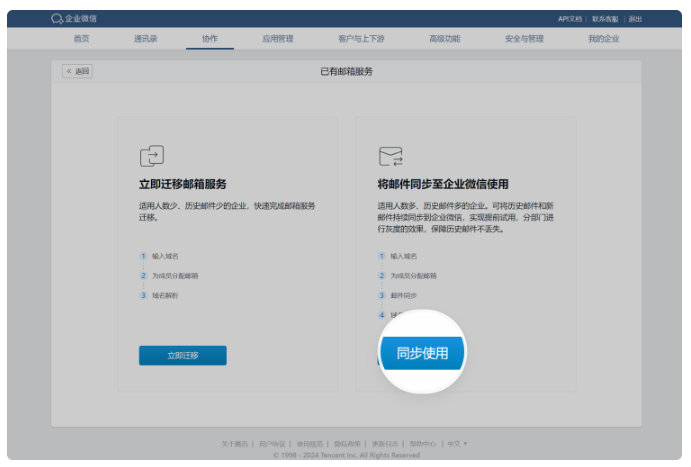Open the API文档 link
The height and width of the screenshot is (467, 691).
pyautogui.click(x=570, y=19)
